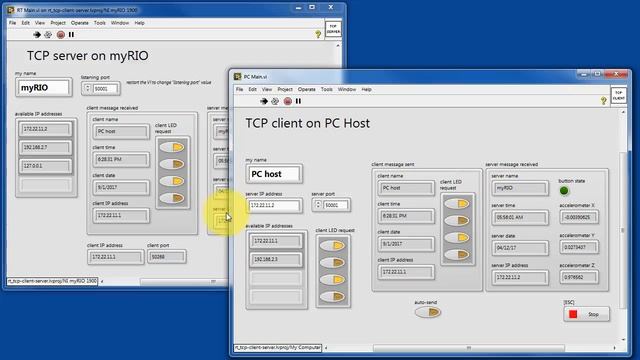Open Help menu in RT Main window
The width and height of the screenshot is (640, 360).
140,23
